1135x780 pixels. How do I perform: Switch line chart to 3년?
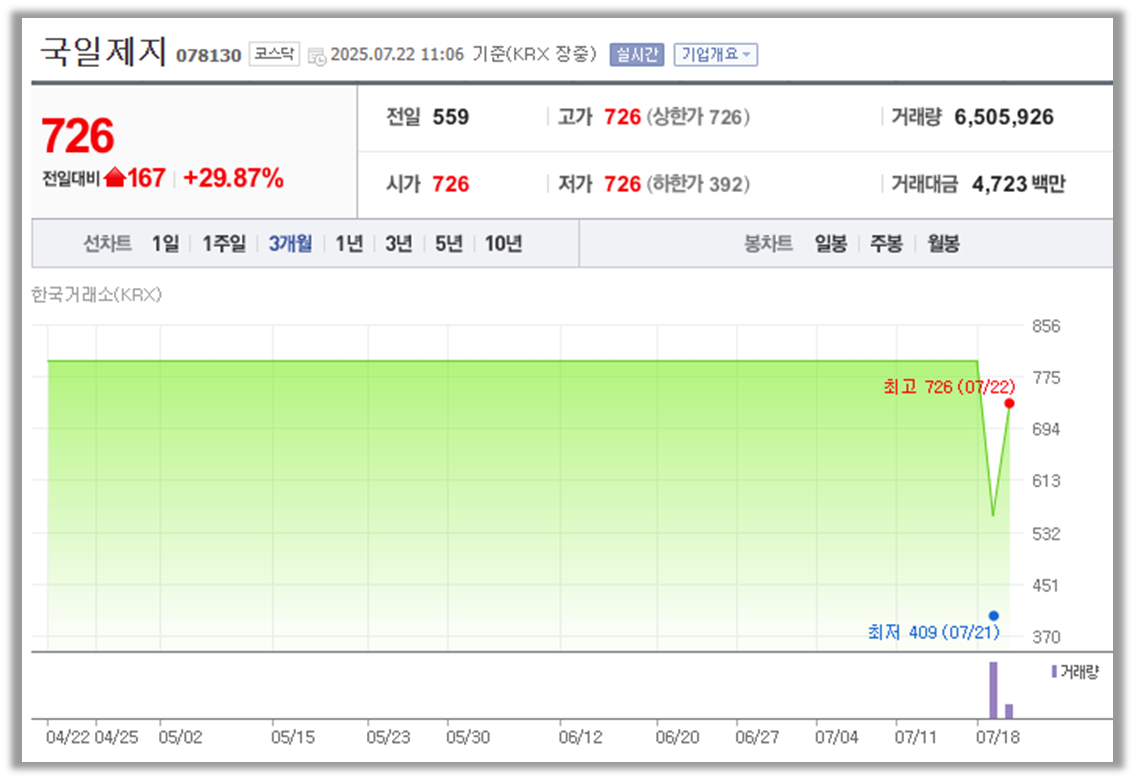click(399, 244)
